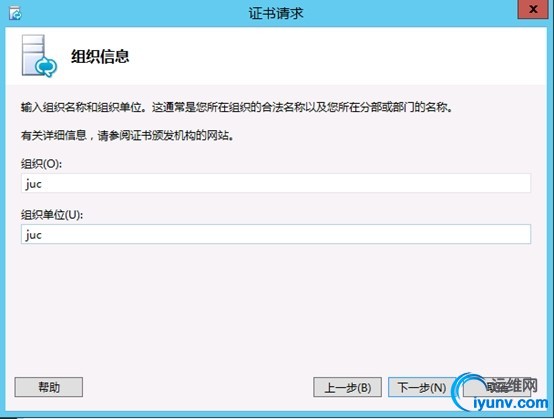Click the server certificate icon beside 组织信息
Image resolution: width=554 pixels, height=419 pixels.
39,56
